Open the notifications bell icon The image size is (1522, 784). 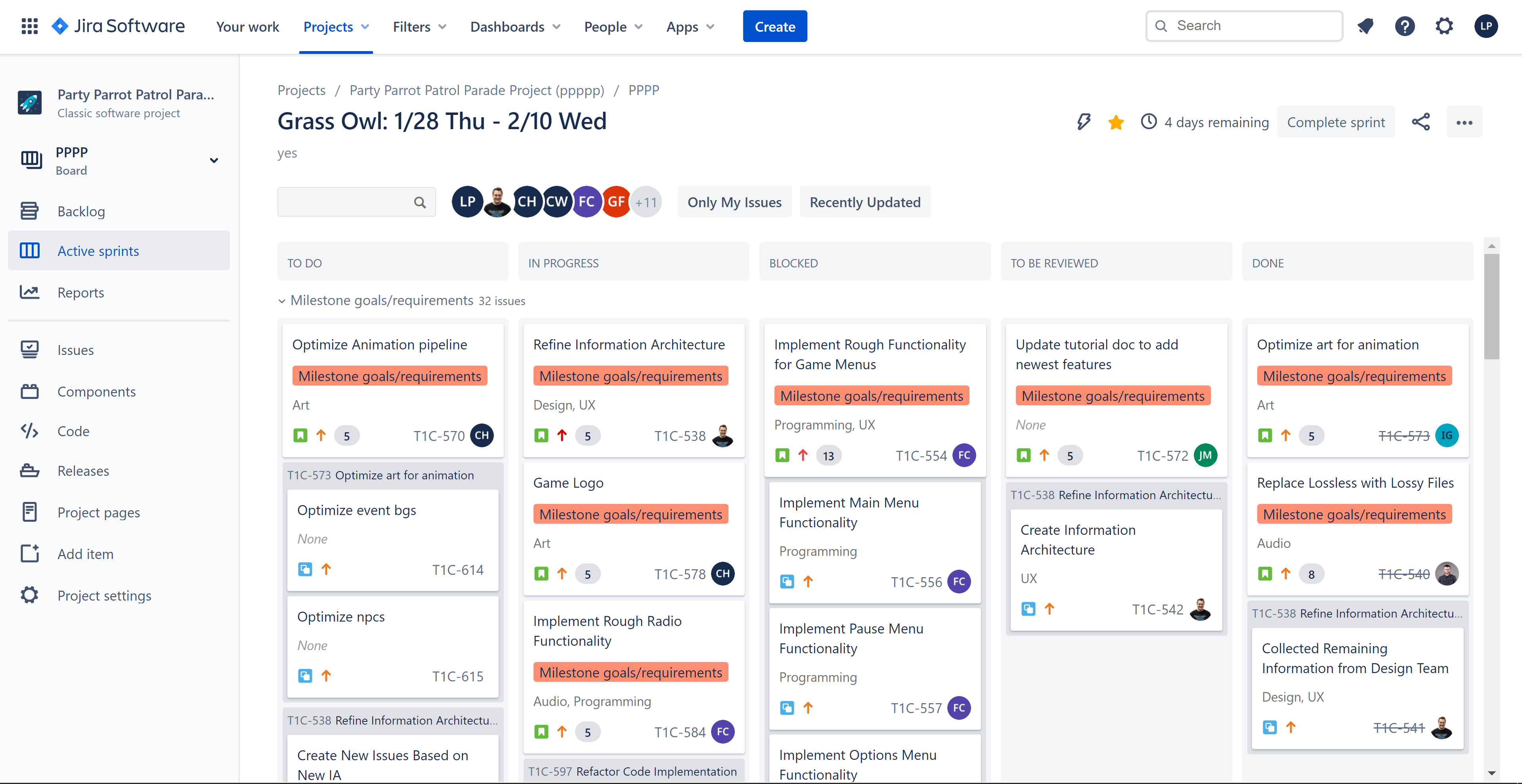[1365, 26]
